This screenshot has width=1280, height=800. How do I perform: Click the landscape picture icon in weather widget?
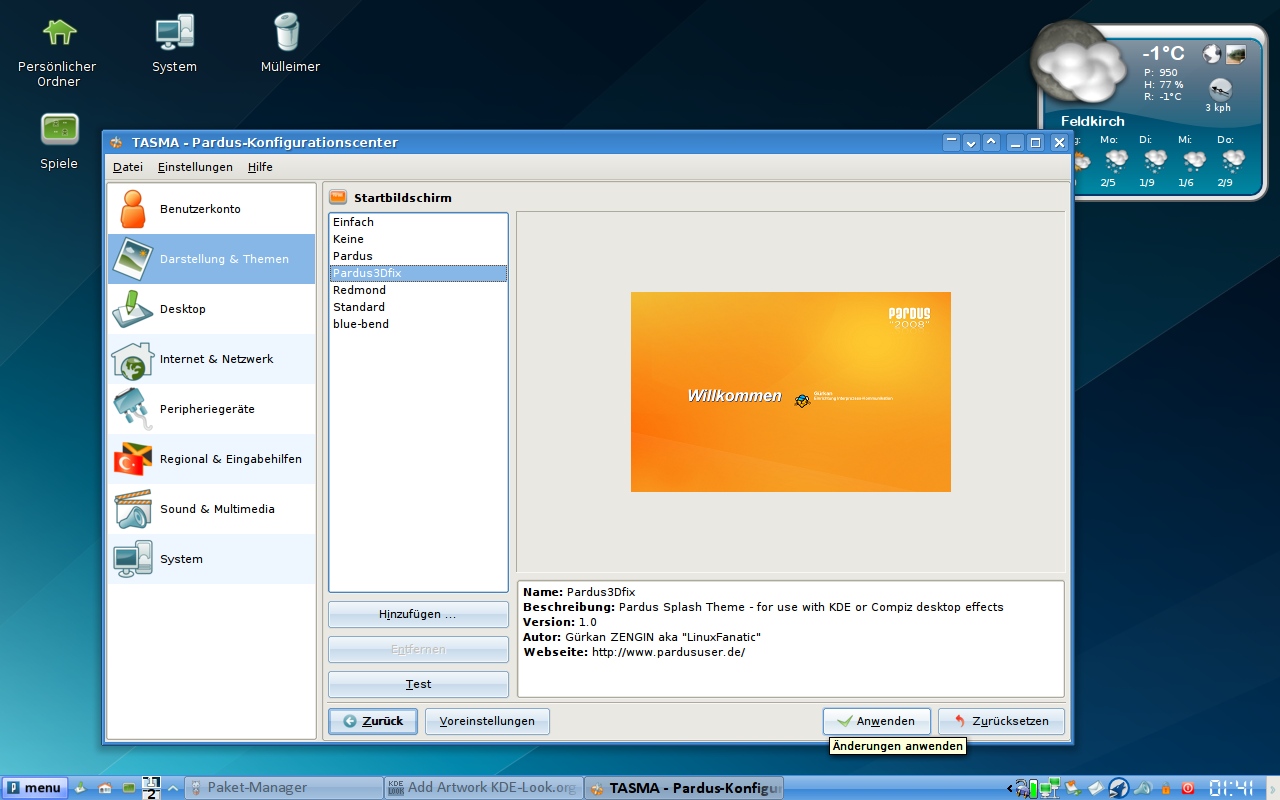1236,54
